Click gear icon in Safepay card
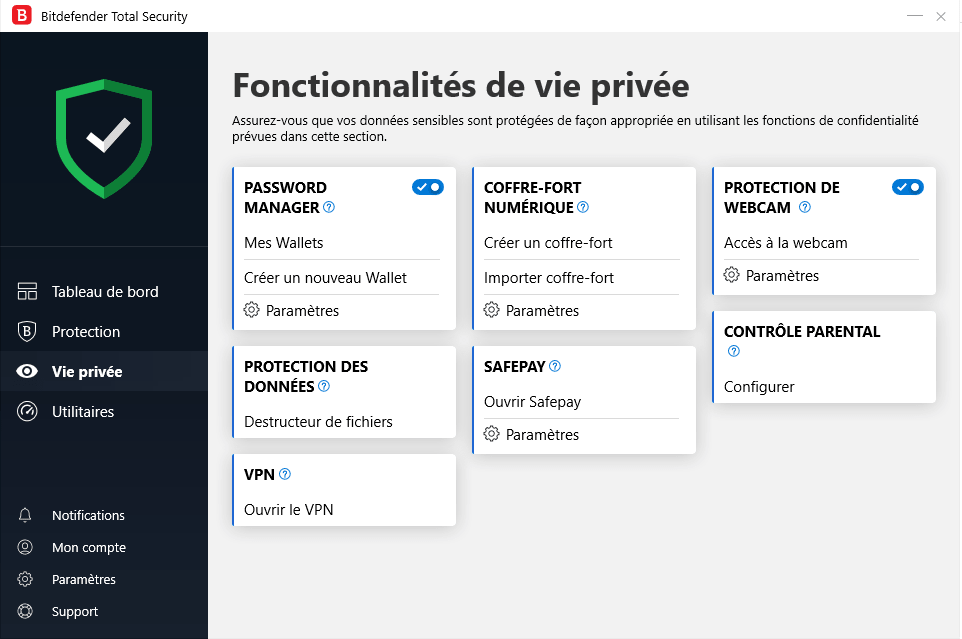The width and height of the screenshot is (962, 639). [491, 434]
